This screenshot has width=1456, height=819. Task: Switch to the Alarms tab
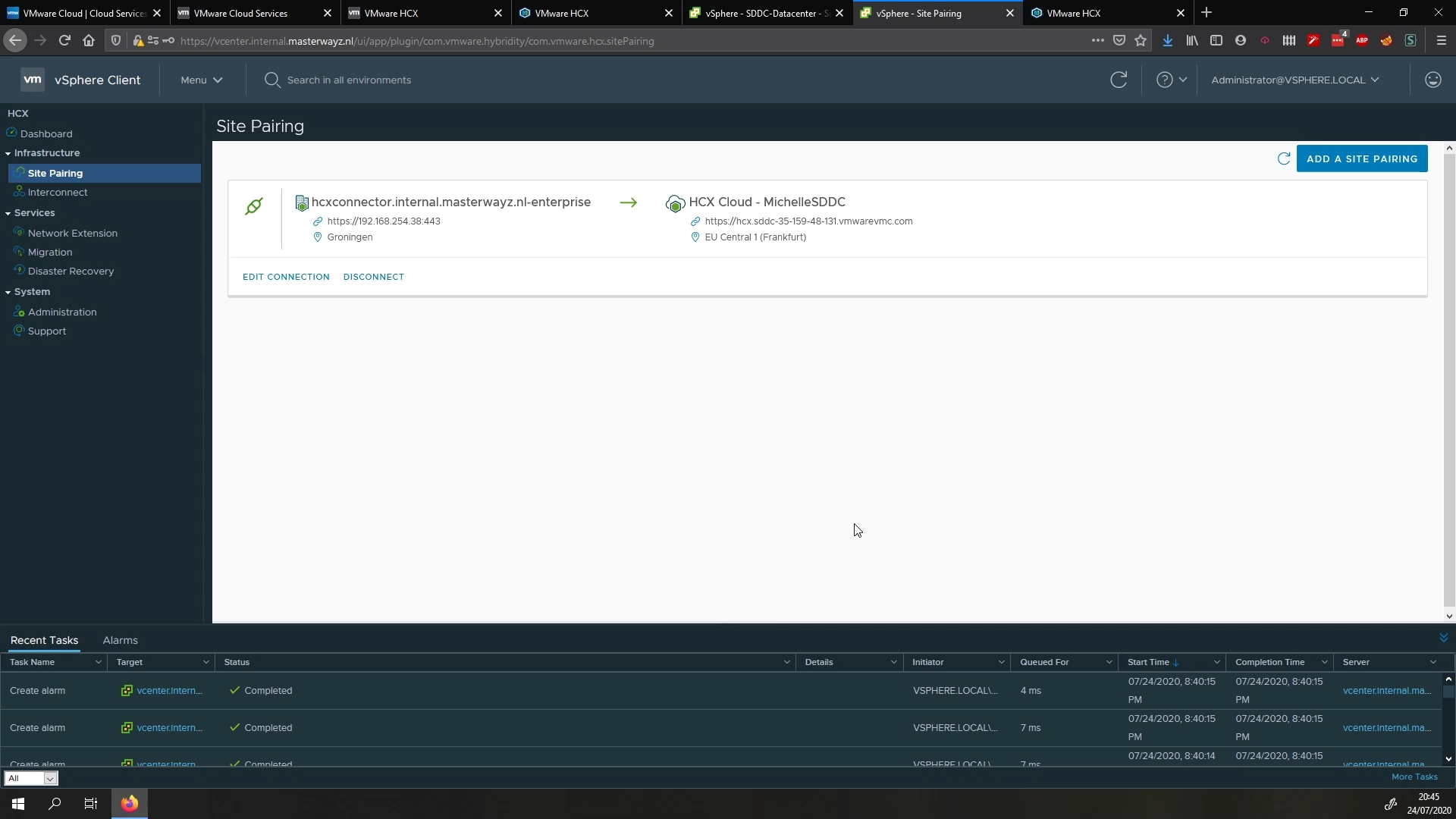pos(120,640)
